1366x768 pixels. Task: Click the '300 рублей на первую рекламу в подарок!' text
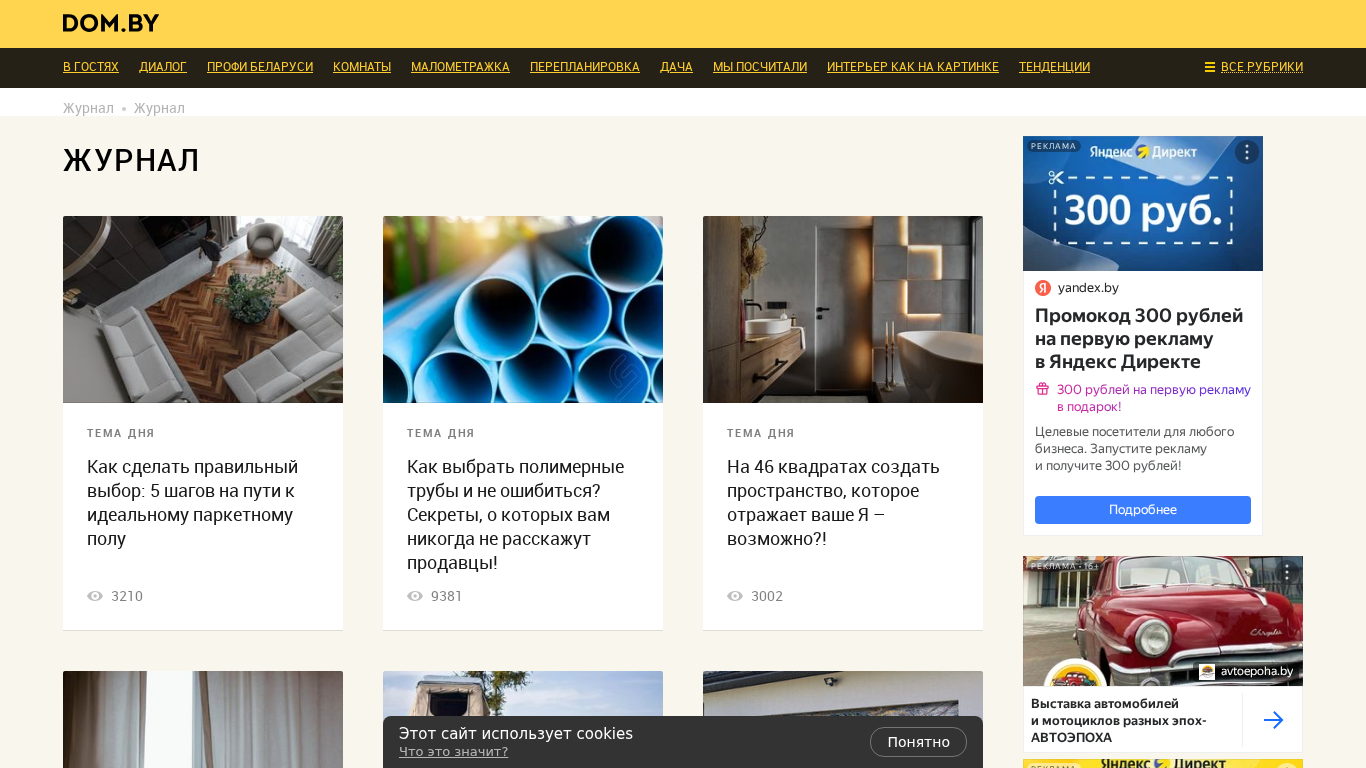[x=1154, y=398]
